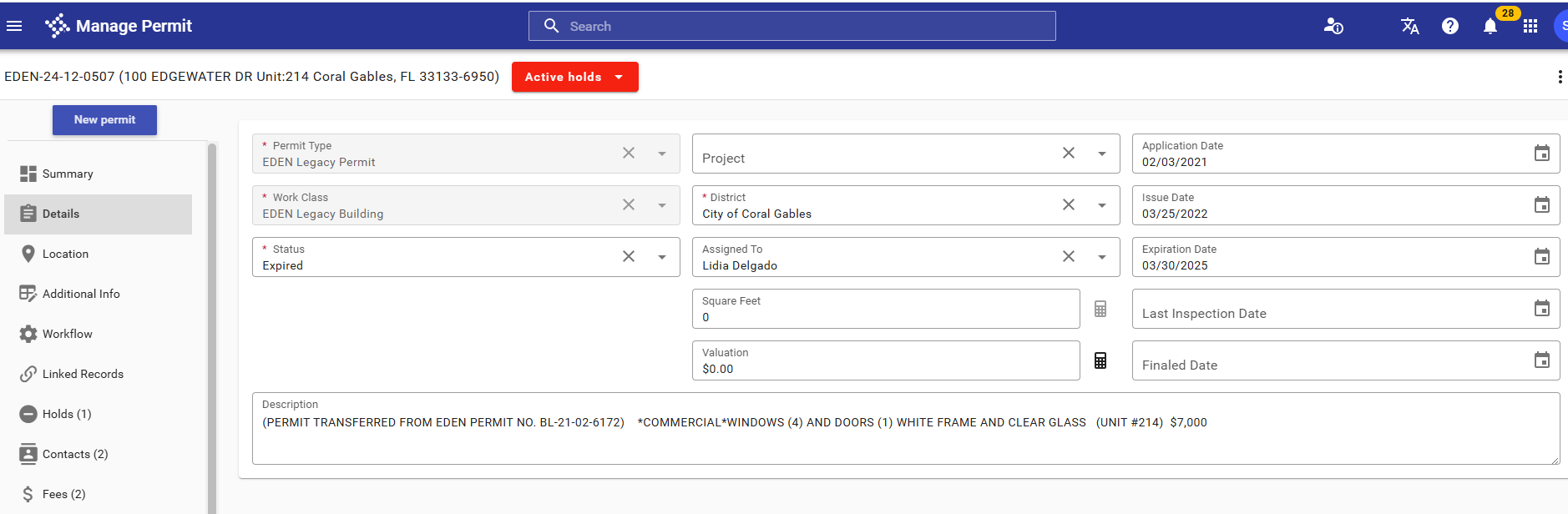
Task: Open calendar picker for Application Date
Action: tap(1541, 154)
